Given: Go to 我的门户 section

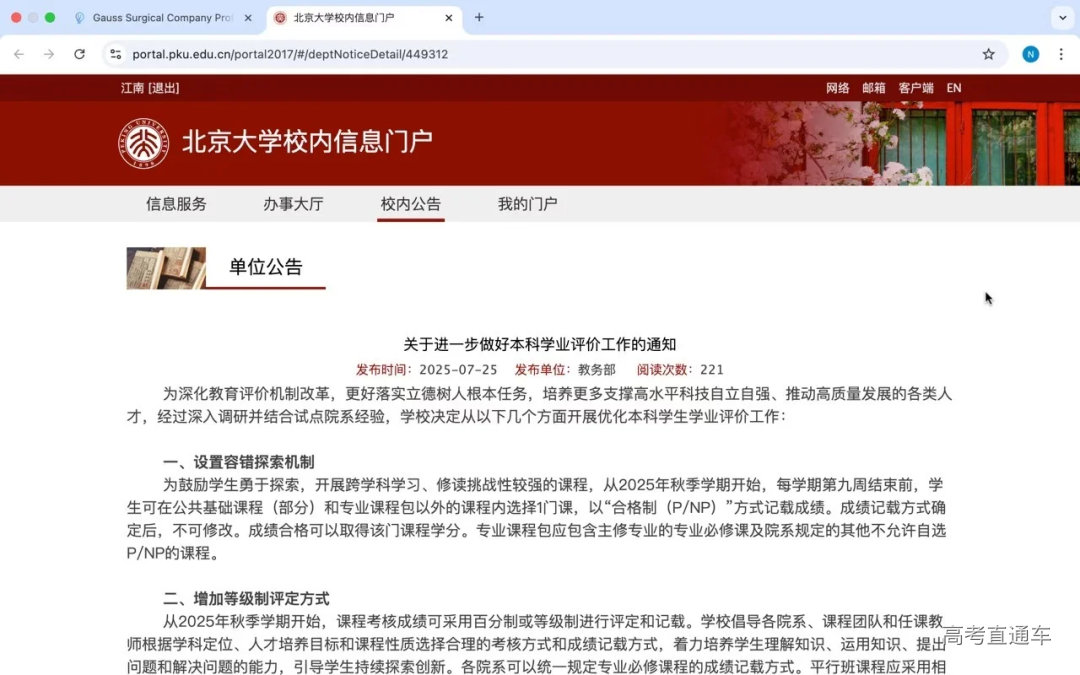Looking at the screenshot, I should (527, 204).
